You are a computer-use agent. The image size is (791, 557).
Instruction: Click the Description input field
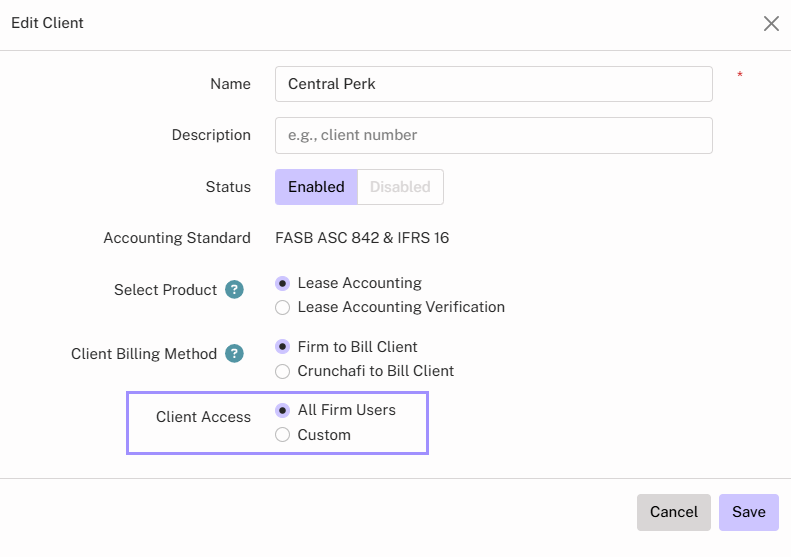[493, 135]
